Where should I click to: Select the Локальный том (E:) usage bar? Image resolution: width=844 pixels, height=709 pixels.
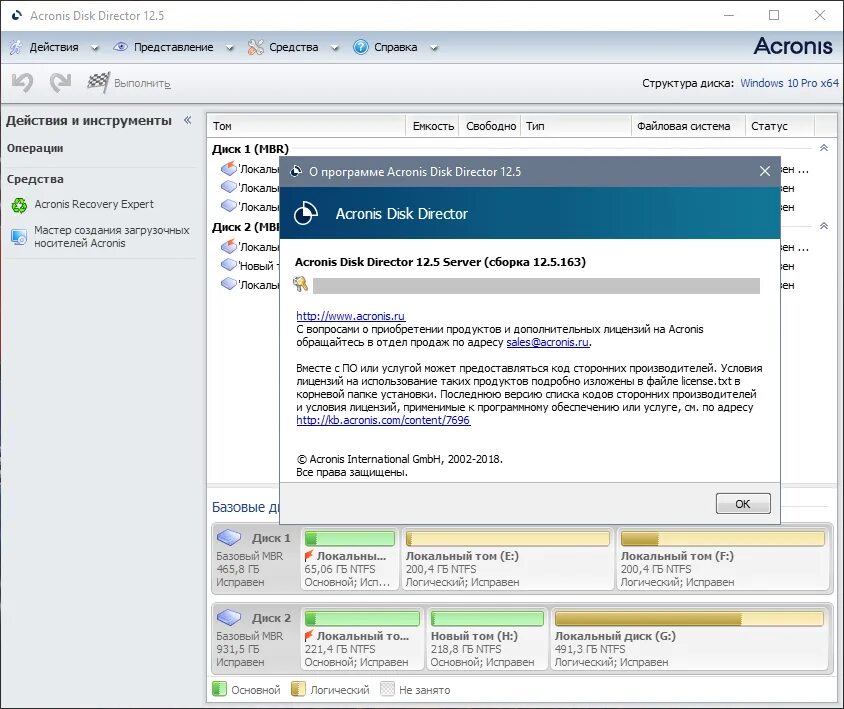tap(508, 538)
